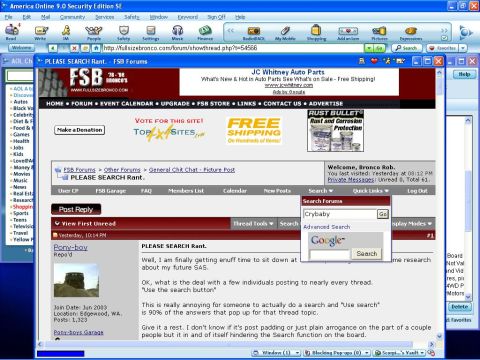Expand the Search forum menu

(320, 191)
